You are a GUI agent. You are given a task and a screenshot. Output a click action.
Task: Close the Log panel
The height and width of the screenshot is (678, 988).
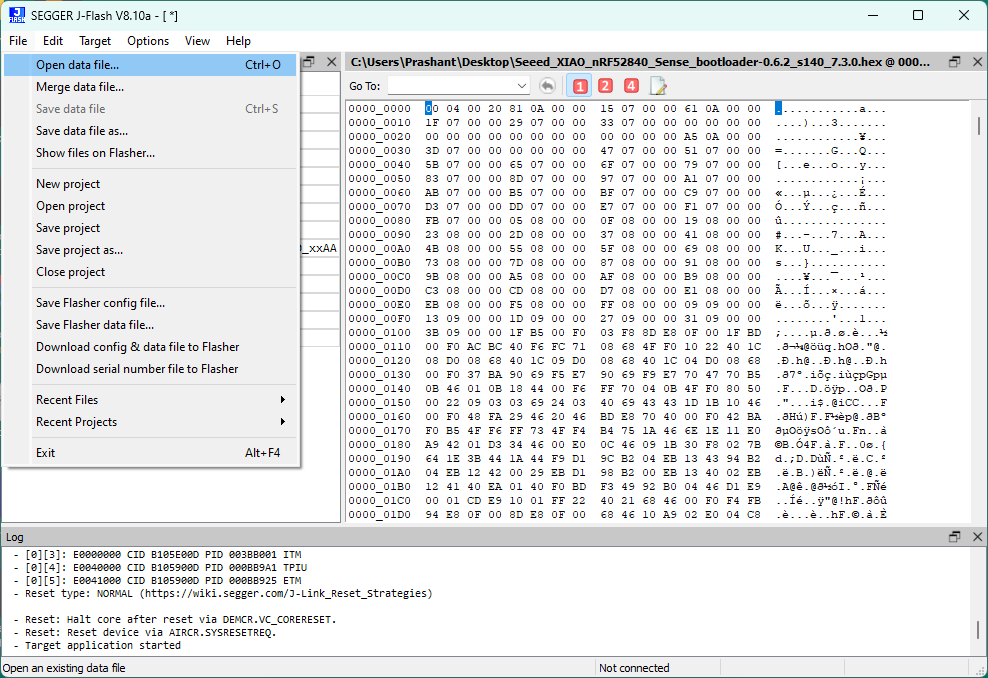tap(977, 537)
